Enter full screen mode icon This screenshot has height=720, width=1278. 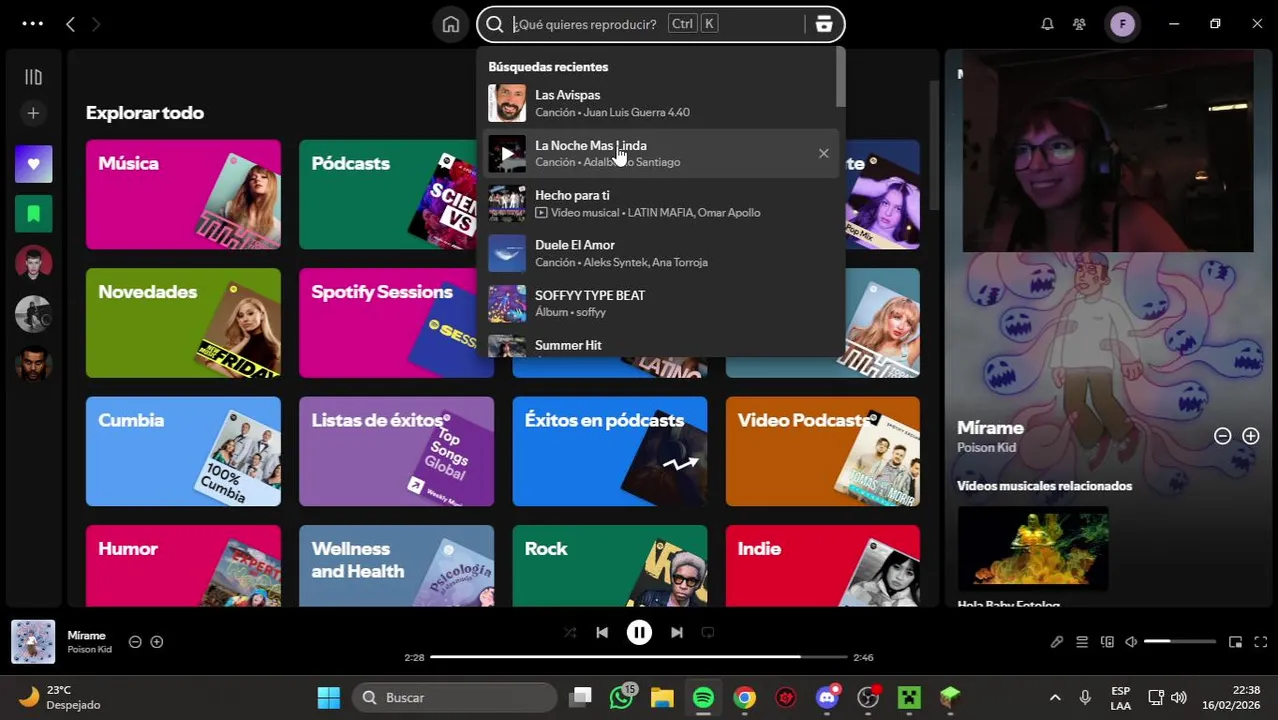coord(1260,642)
